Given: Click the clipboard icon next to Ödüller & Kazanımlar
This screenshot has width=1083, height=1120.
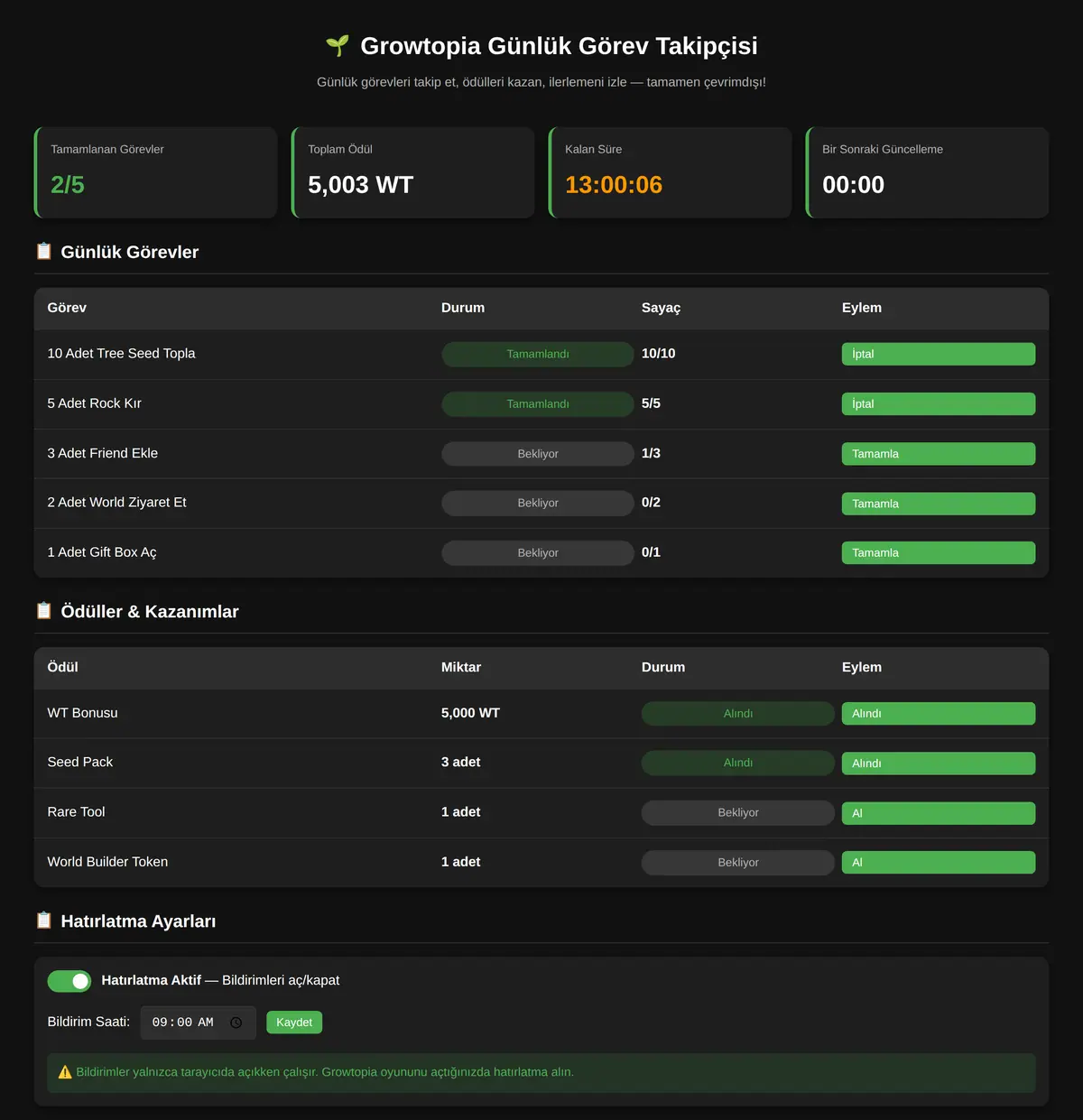Looking at the screenshot, I should 43,611.
